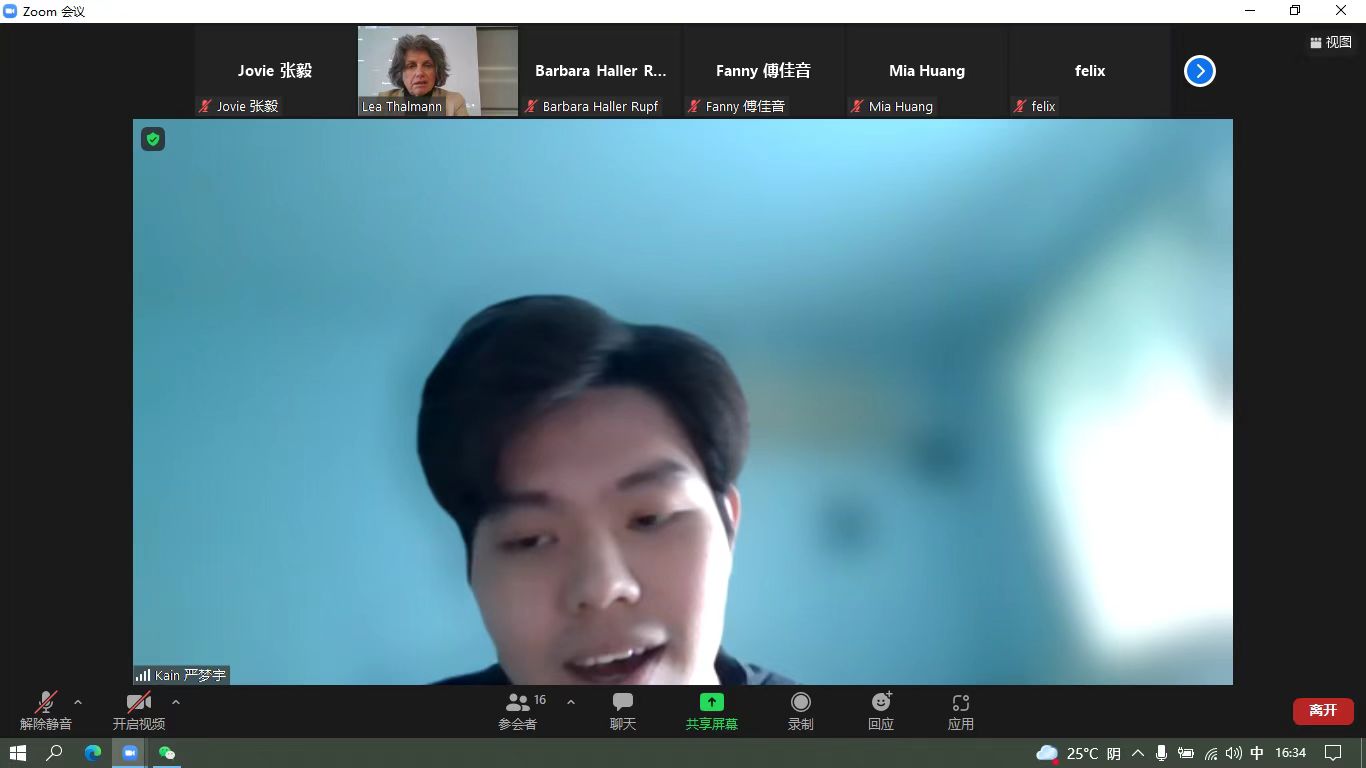Start 共享屏幕 screen sharing
This screenshot has height=768, width=1366.
tap(711, 711)
